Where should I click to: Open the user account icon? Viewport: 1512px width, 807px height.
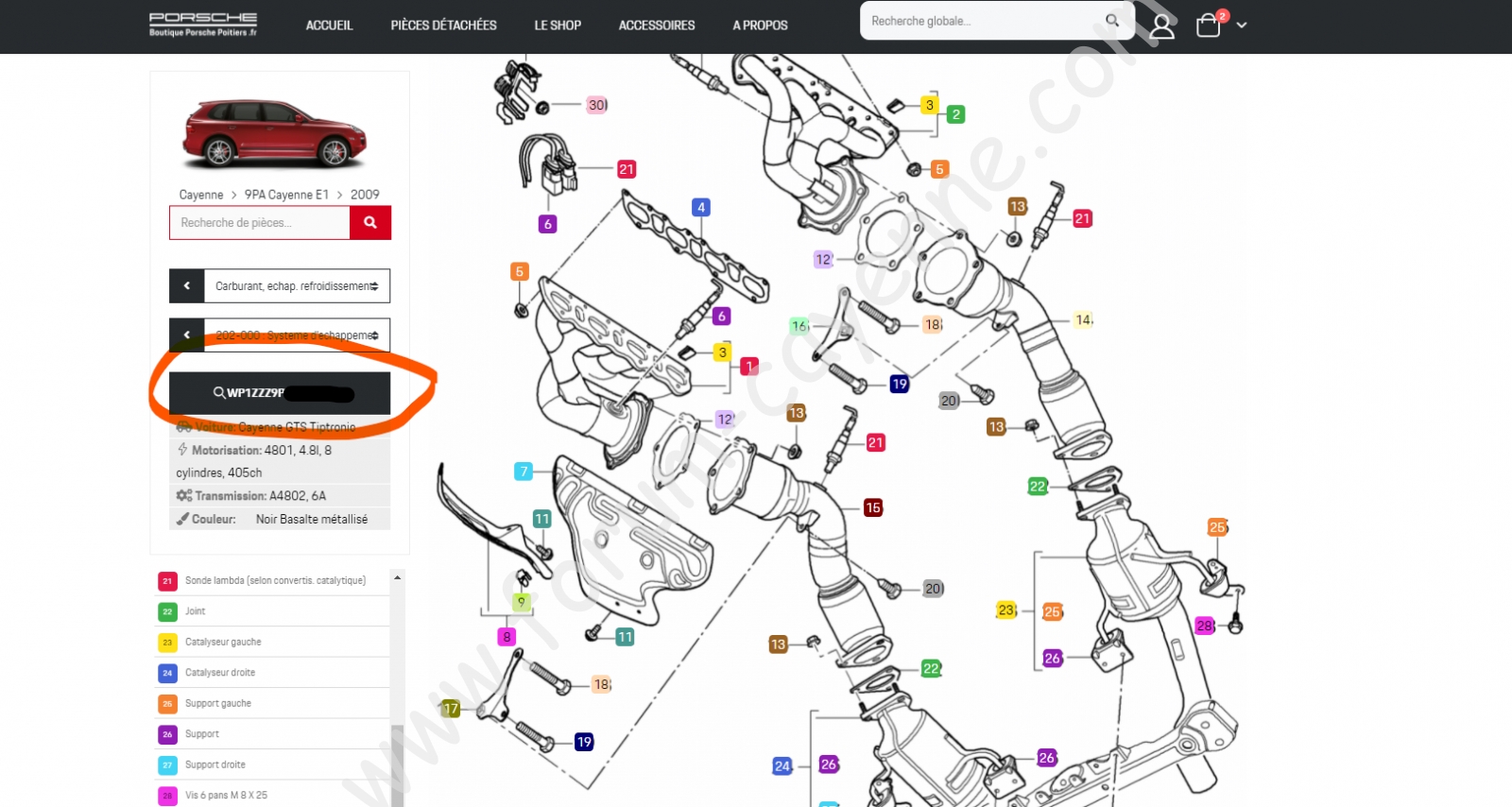(1162, 26)
